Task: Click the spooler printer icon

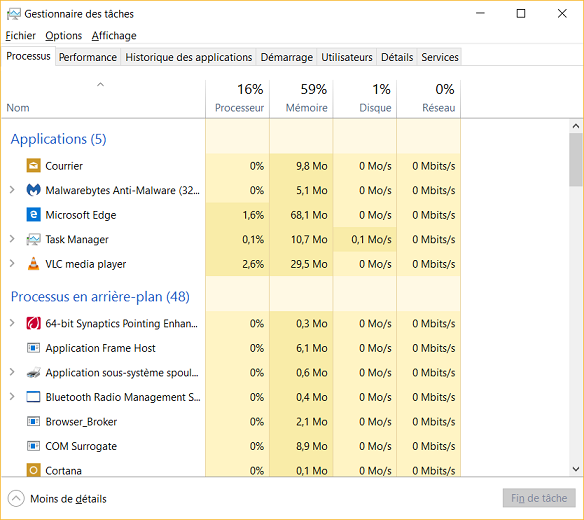Action: 33,372
